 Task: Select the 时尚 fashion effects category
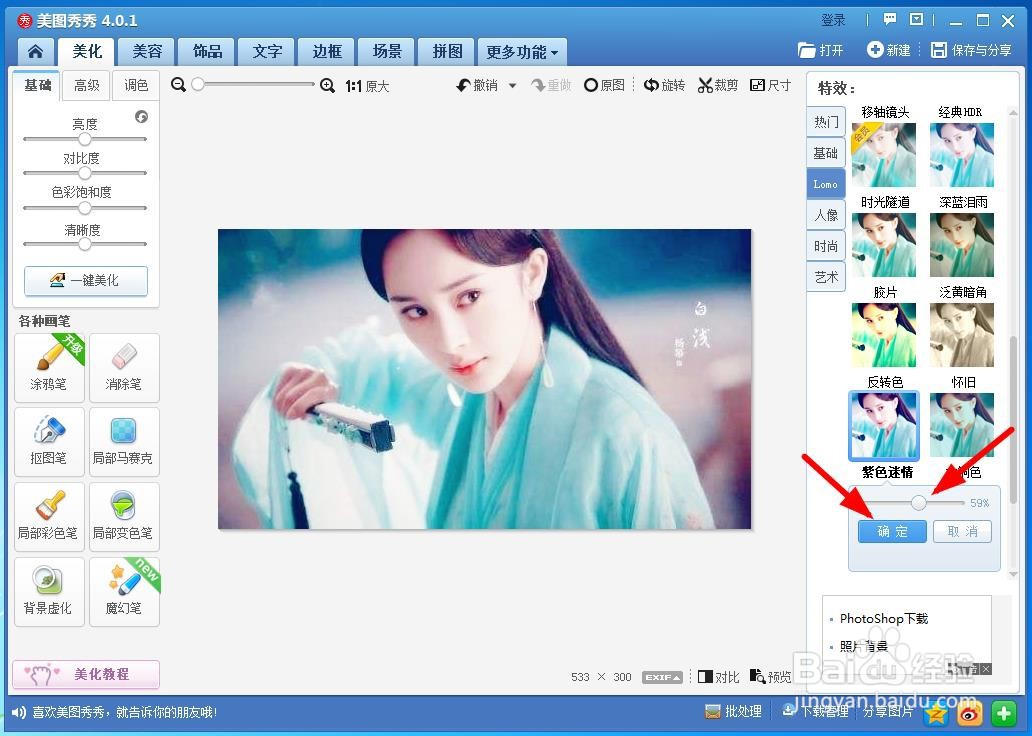826,246
